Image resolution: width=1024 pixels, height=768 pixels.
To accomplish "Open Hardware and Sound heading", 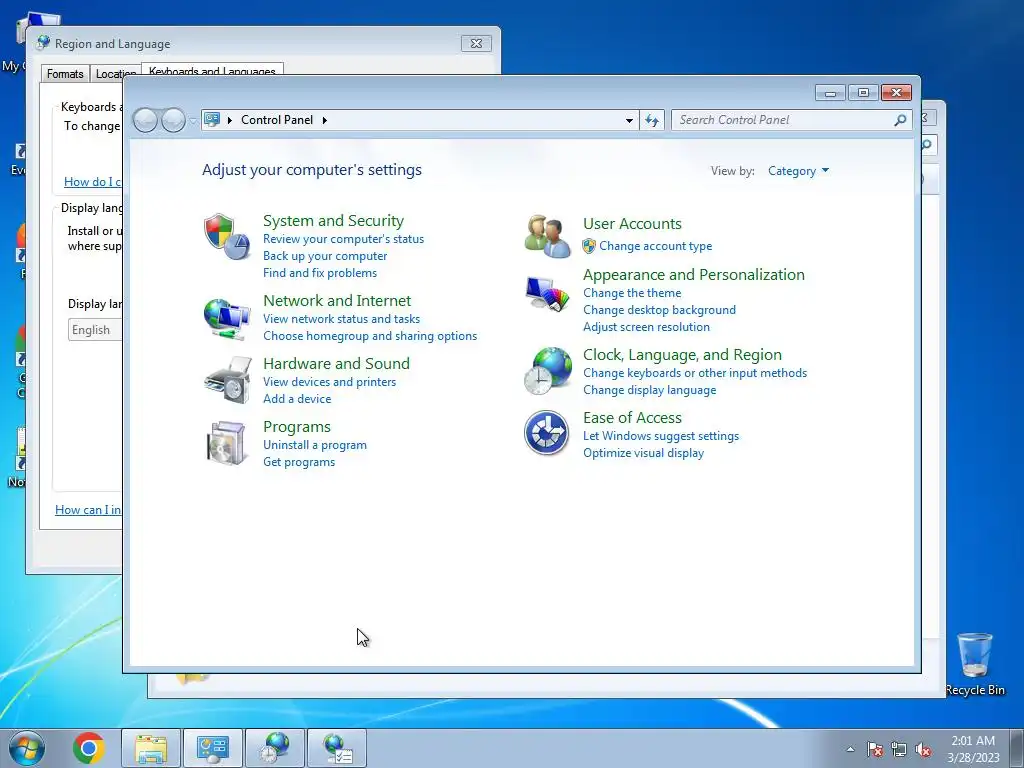I will tap(336, 363).
